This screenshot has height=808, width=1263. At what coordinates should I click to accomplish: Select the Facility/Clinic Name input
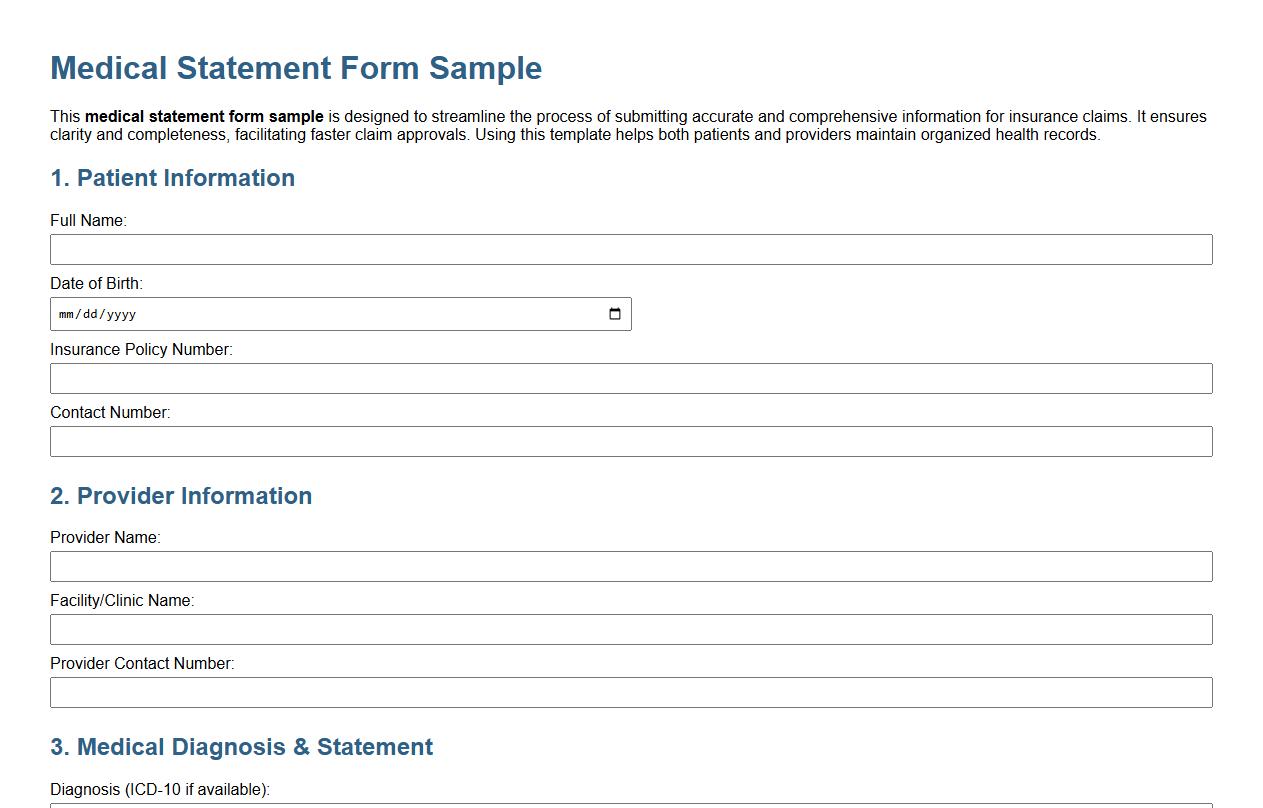click(630, 629)
